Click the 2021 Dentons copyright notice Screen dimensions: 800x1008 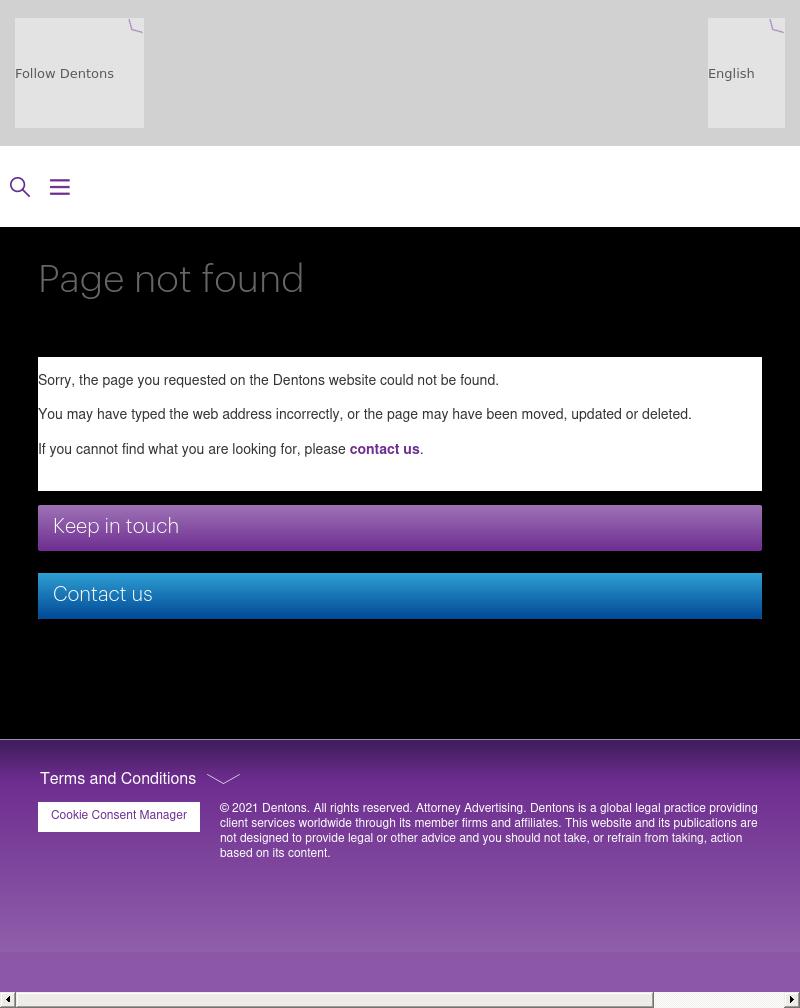(489, 830)
